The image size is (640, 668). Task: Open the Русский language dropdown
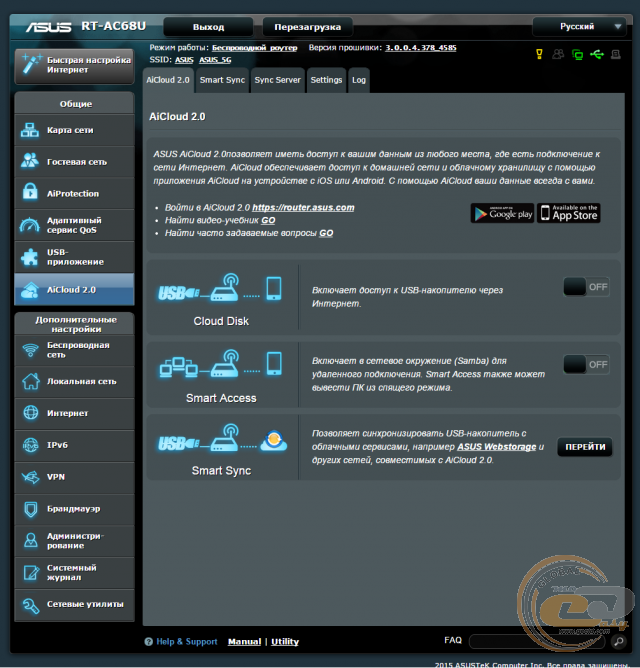579,26
